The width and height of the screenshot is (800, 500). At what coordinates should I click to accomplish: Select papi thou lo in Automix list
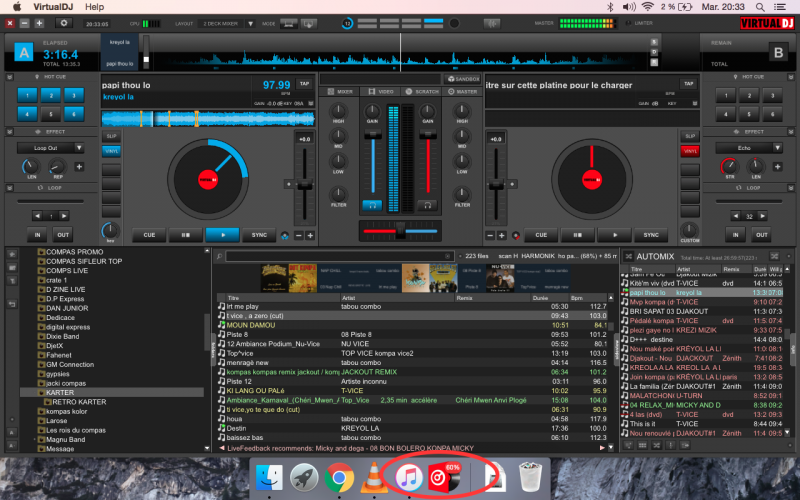702,292
